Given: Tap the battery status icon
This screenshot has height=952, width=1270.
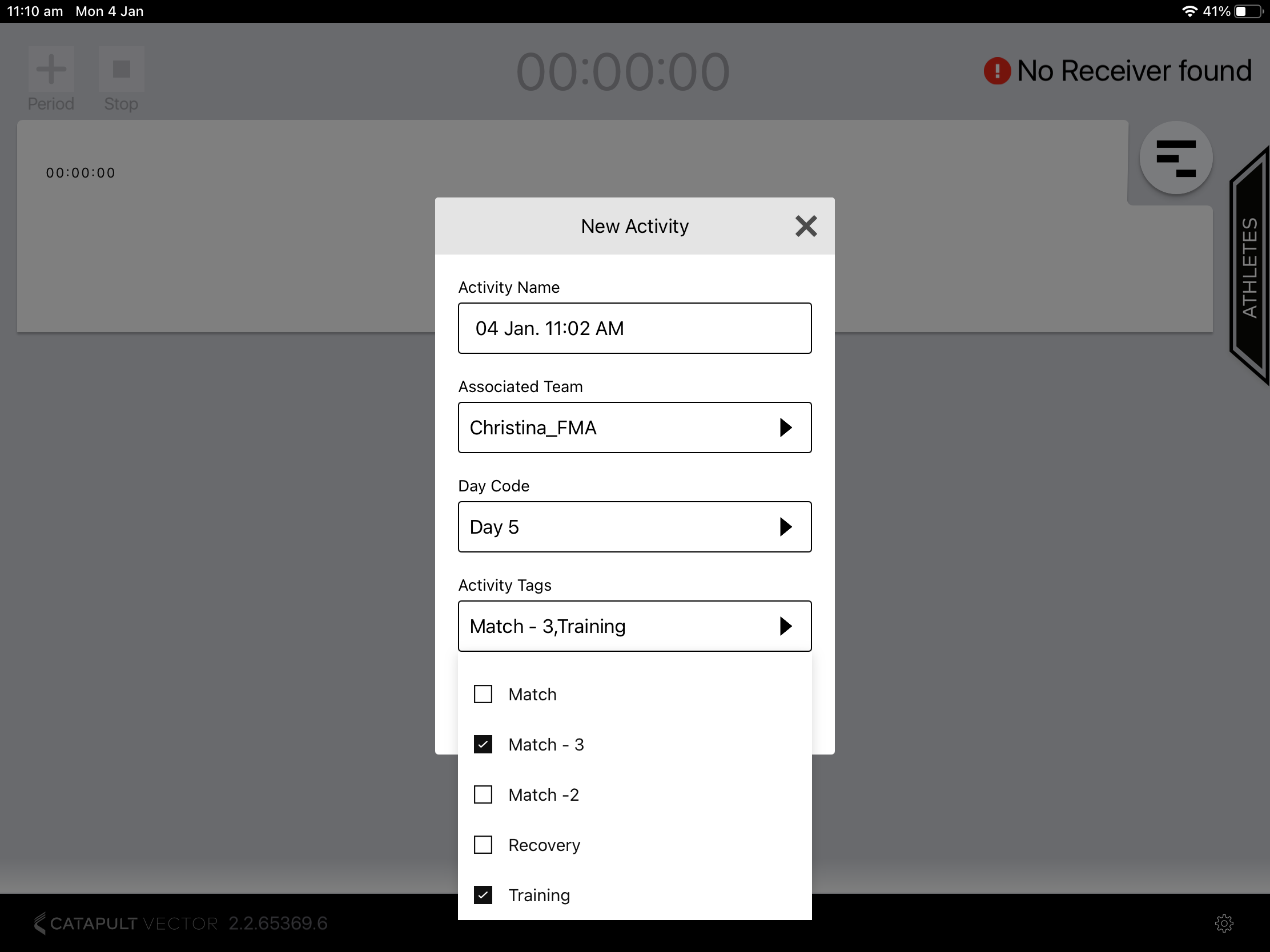Looking at the screenshot, I should coord(1249,11).
